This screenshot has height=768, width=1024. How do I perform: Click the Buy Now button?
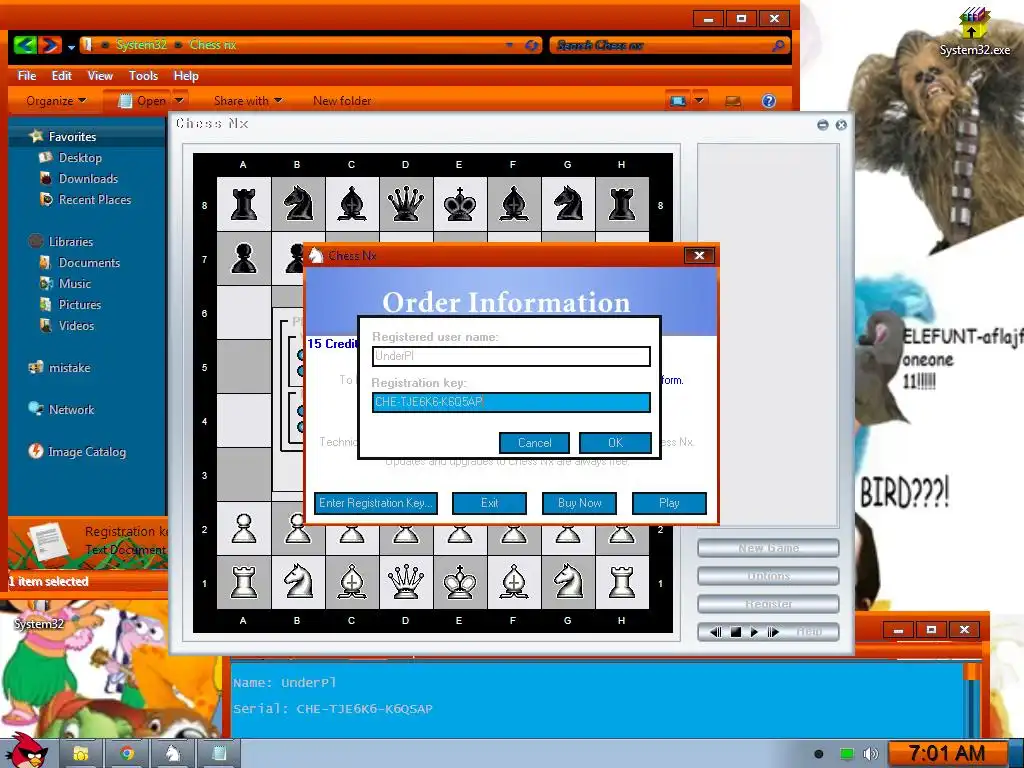click(x=579, y=503)
